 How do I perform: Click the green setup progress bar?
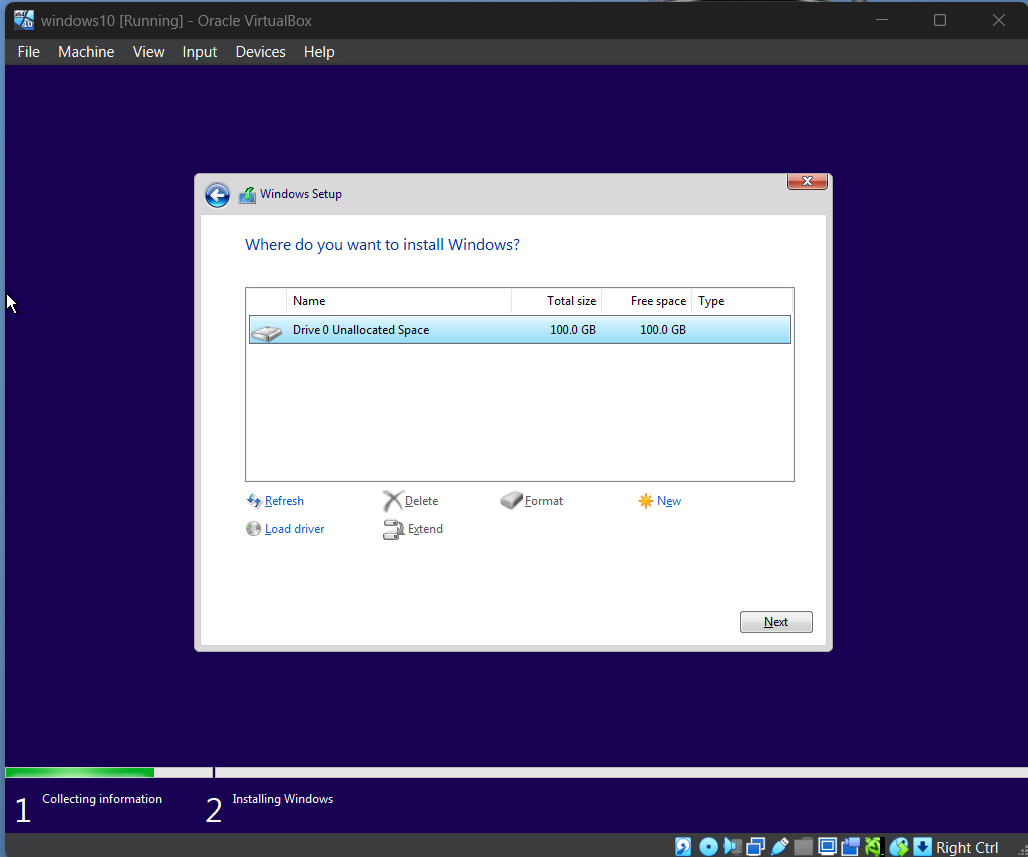coord(79,772)
